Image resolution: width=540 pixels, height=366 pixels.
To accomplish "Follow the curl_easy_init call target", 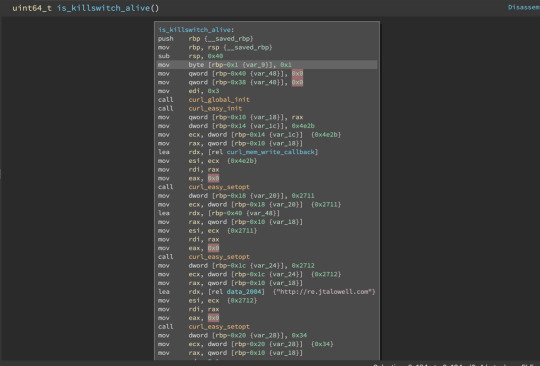I will click(x=215, y=108).
